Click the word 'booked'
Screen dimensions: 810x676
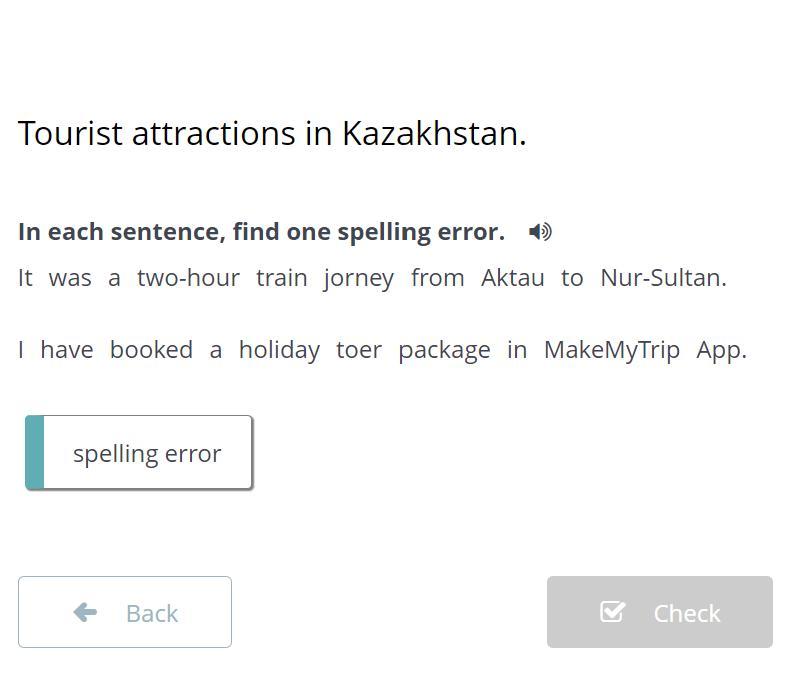pos(151,350)
